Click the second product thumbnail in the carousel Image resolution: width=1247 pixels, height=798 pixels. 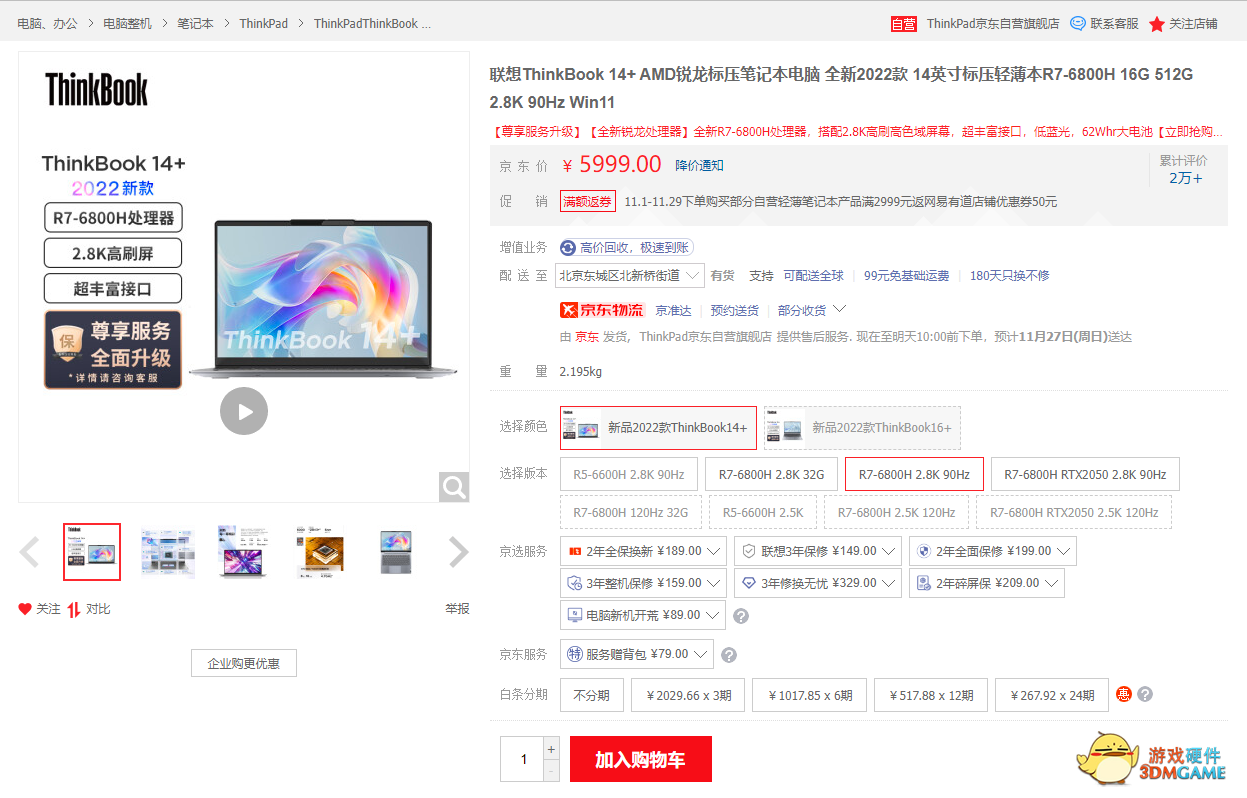[x=167, y=552]
